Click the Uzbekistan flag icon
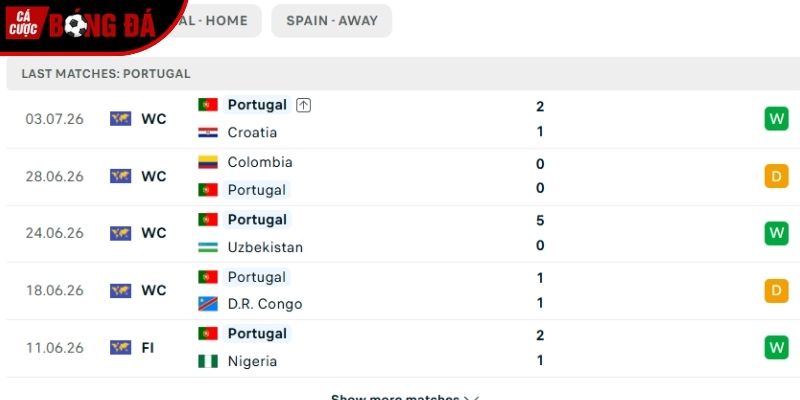Viewport: 800px width, 400px height. coord(208,247)
